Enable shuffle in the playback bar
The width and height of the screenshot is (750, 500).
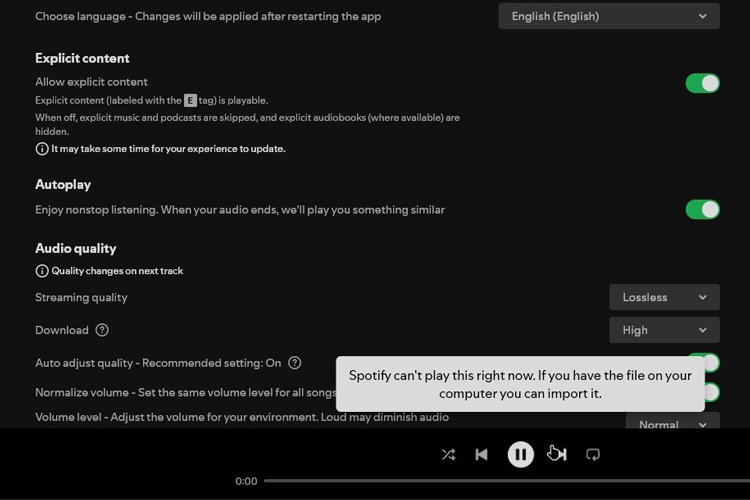coord(448,454)
